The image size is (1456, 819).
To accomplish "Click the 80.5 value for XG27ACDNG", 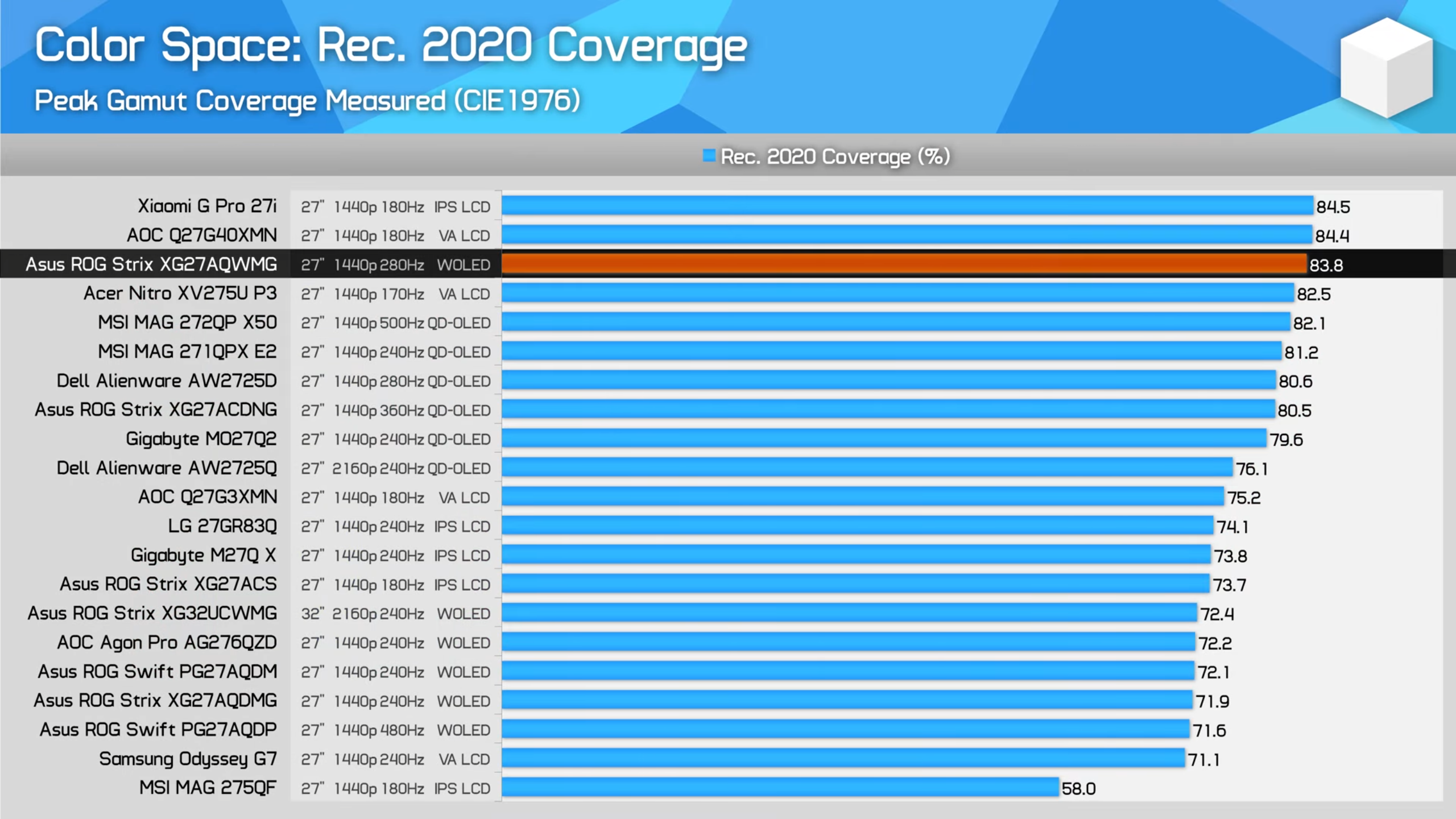I will pos(1294,411).
